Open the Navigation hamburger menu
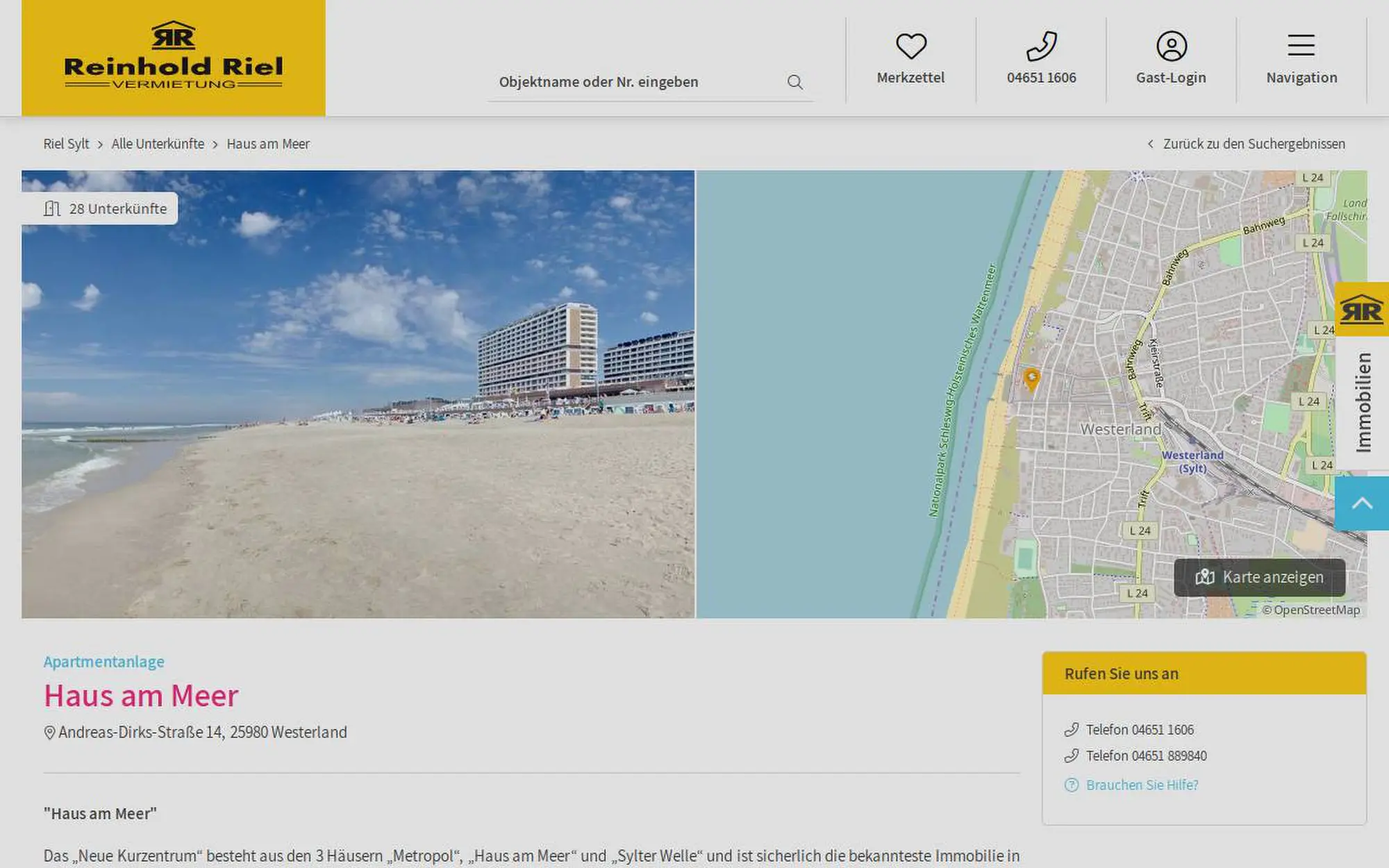Image resolution: width=1389 pixels, height=868 pixels. [1301, 46]
